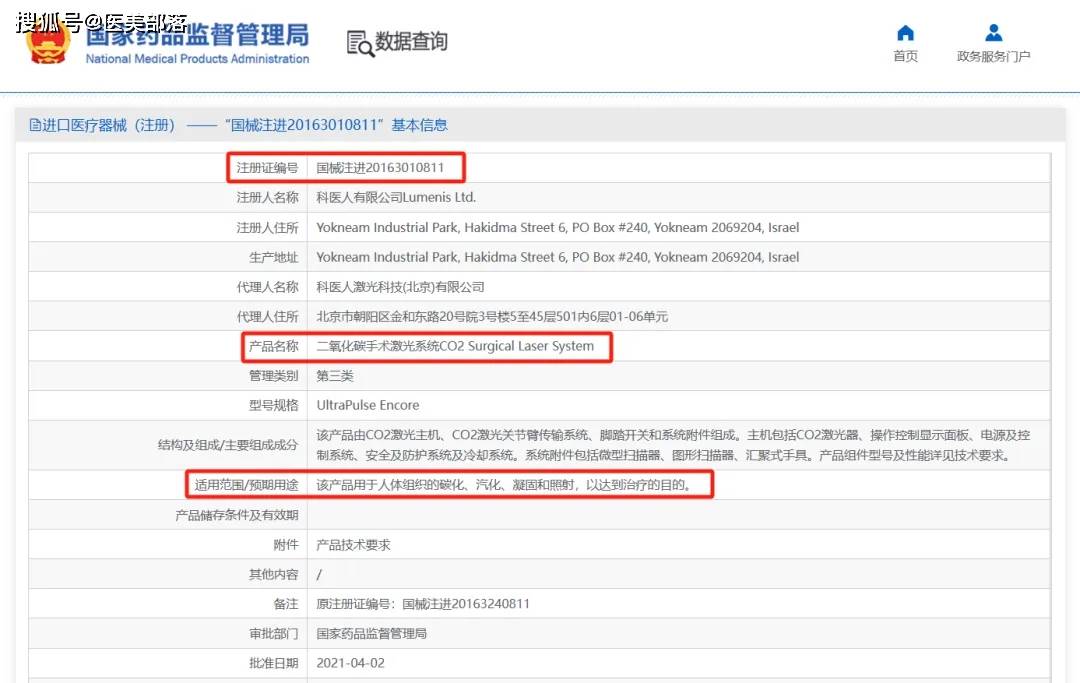The width and height of the screenshot is (1080, 683).
Task: Click the 代理人名称 label
Action: 267,287
